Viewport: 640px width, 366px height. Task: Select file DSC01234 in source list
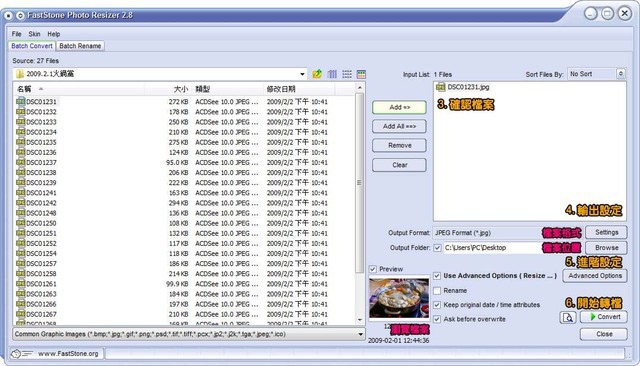click(x=41, y=132)
